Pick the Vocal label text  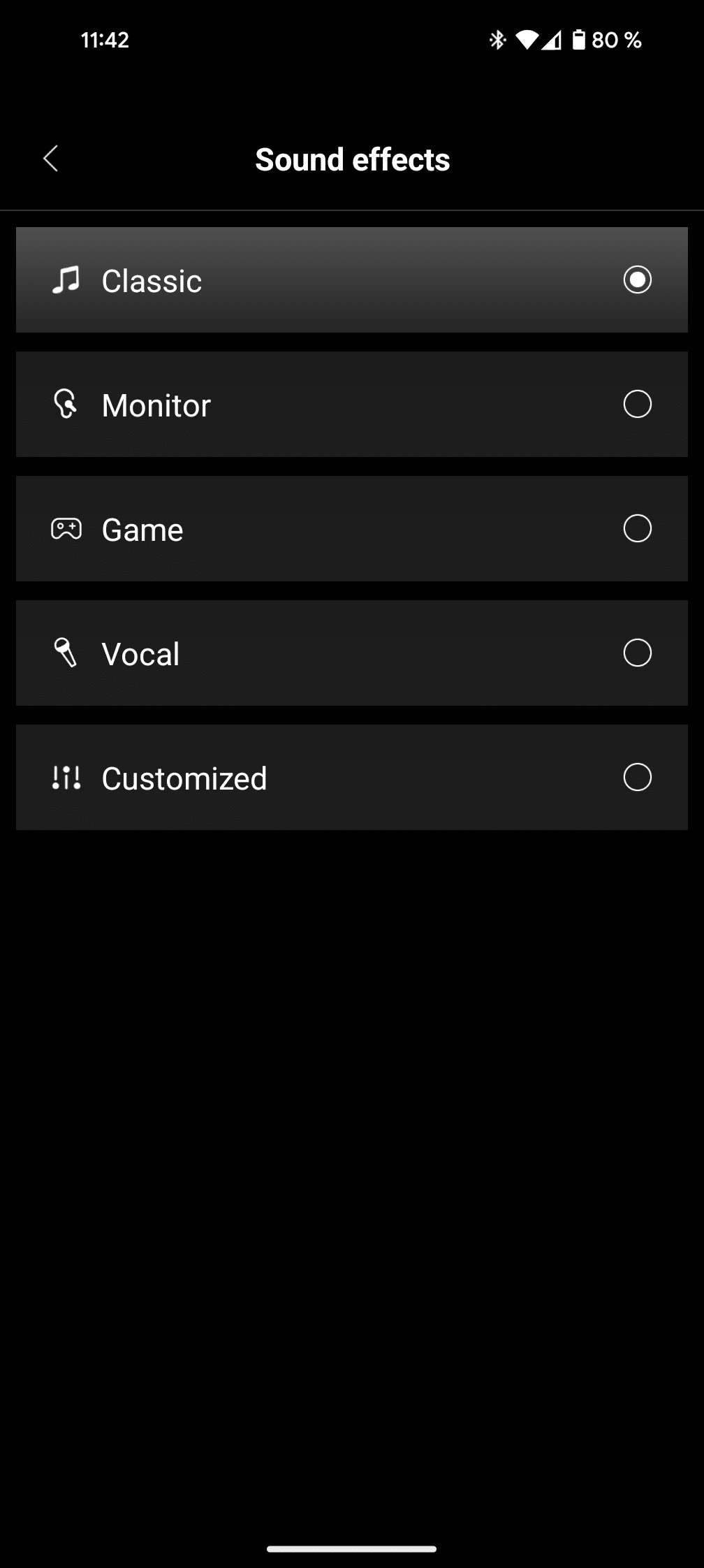click(x=140, y=654)
